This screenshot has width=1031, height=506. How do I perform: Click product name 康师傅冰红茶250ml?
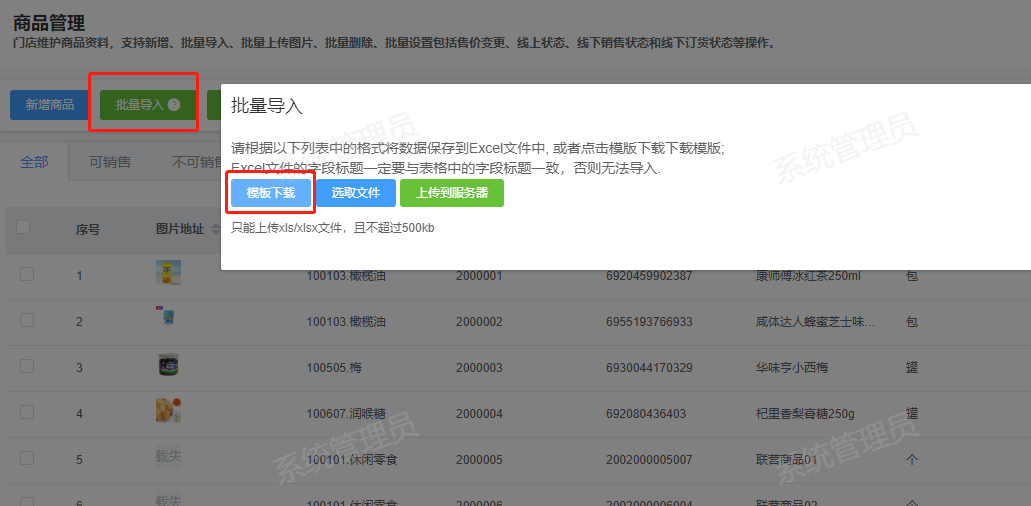pyautogui.click(x=808, y=276)
